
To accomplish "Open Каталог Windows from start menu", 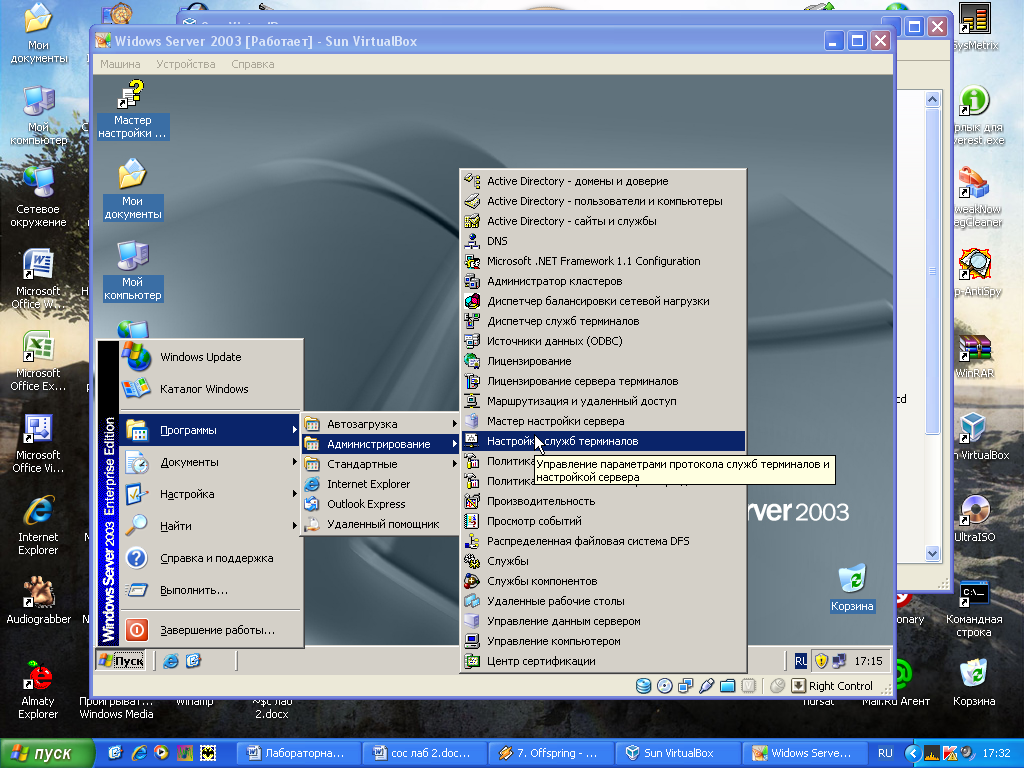I will (x=210, y=389).
